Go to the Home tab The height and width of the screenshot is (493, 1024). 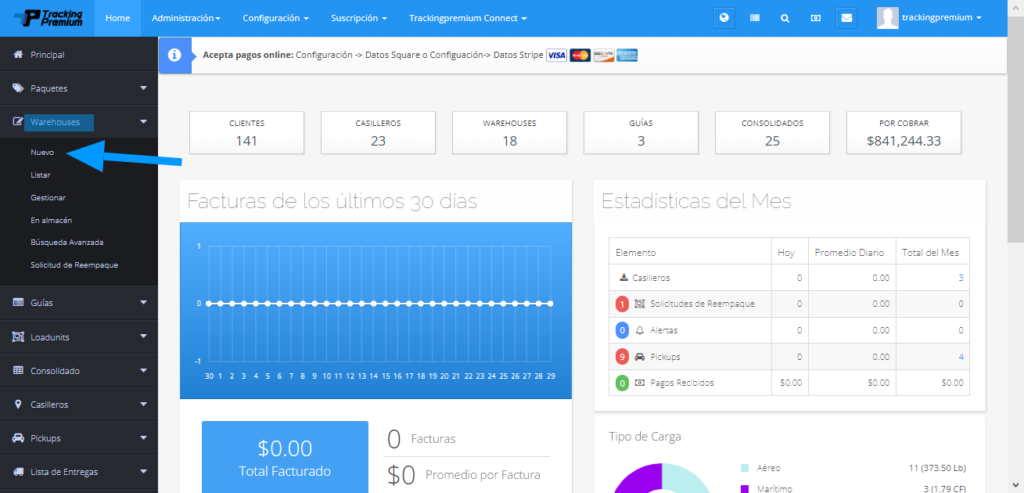point(118,18)
